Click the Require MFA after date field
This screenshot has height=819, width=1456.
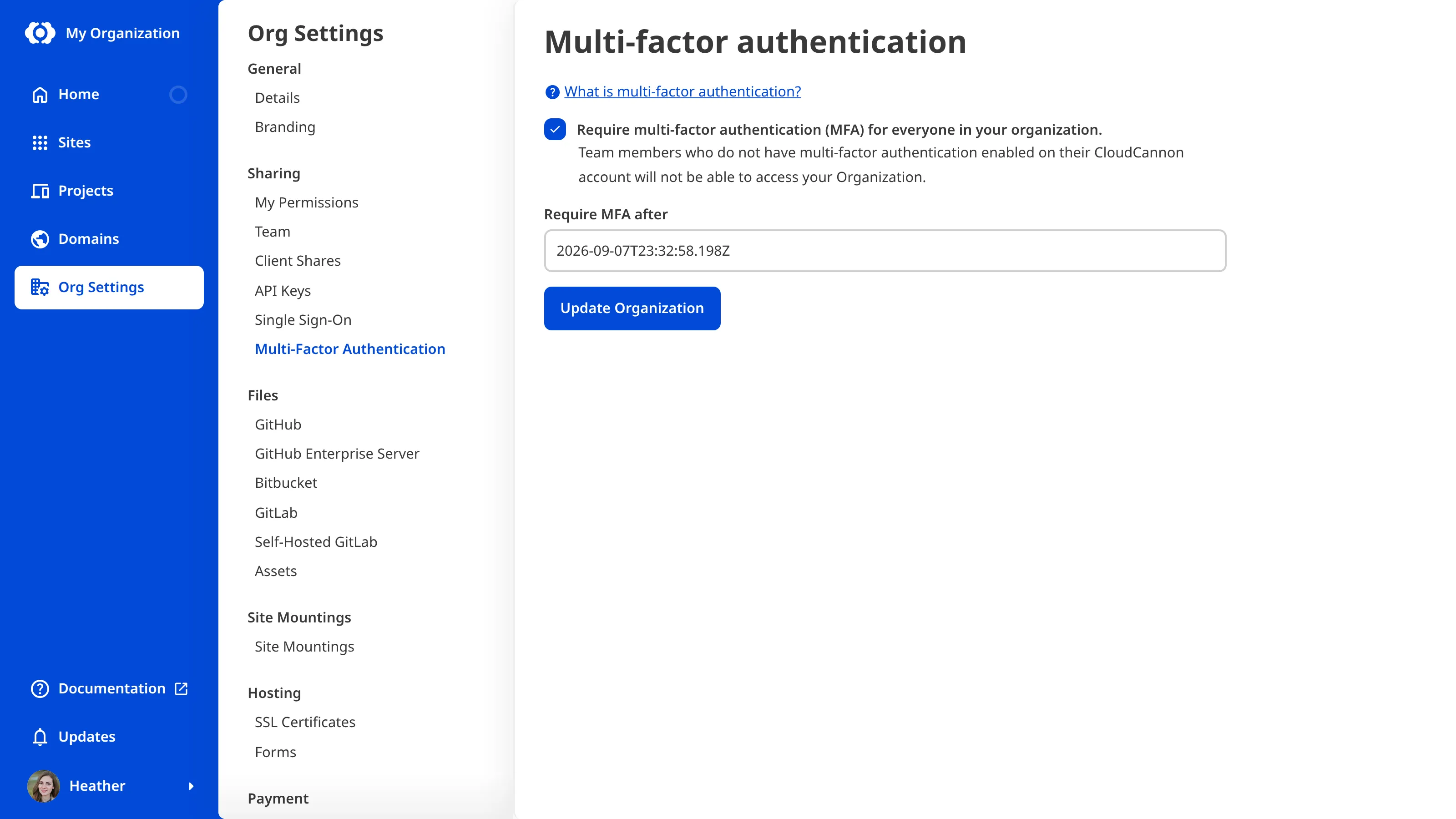point(885,250)
